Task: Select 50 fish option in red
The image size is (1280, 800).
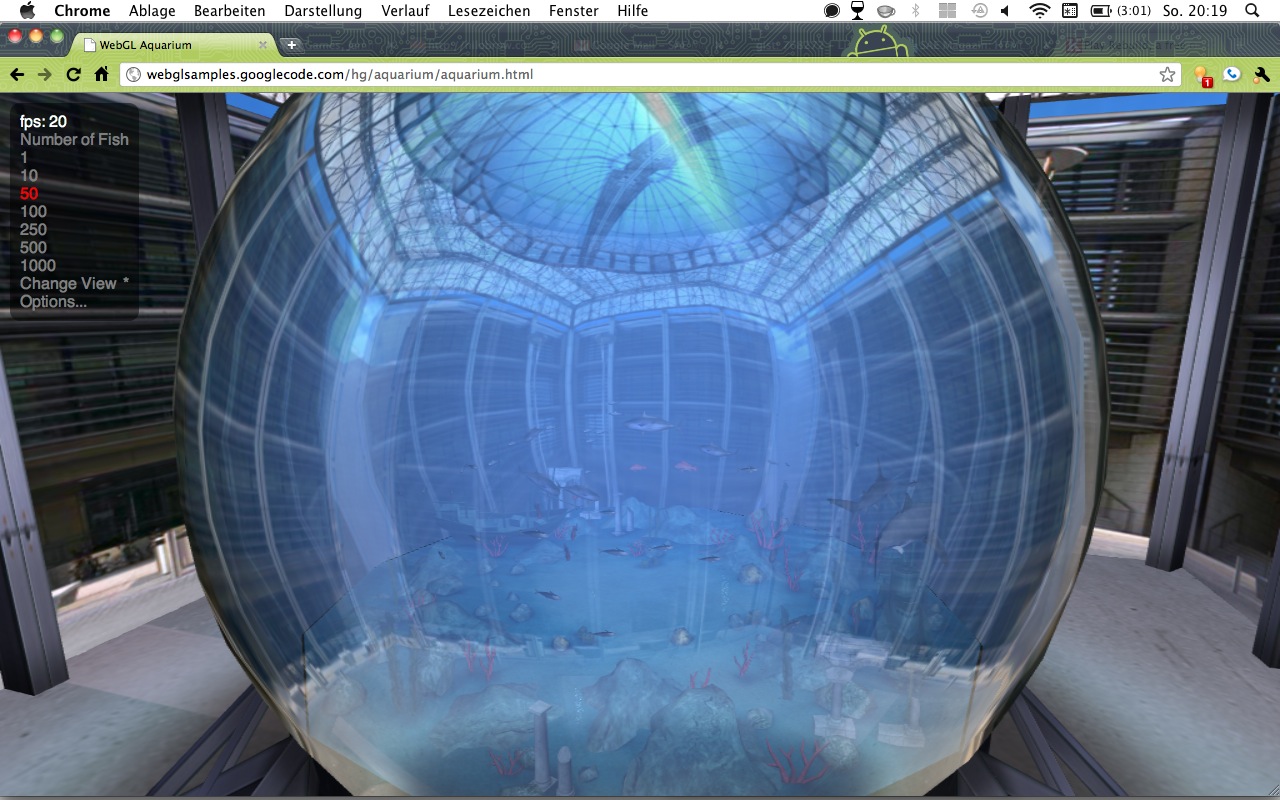Action: [29, 193]
